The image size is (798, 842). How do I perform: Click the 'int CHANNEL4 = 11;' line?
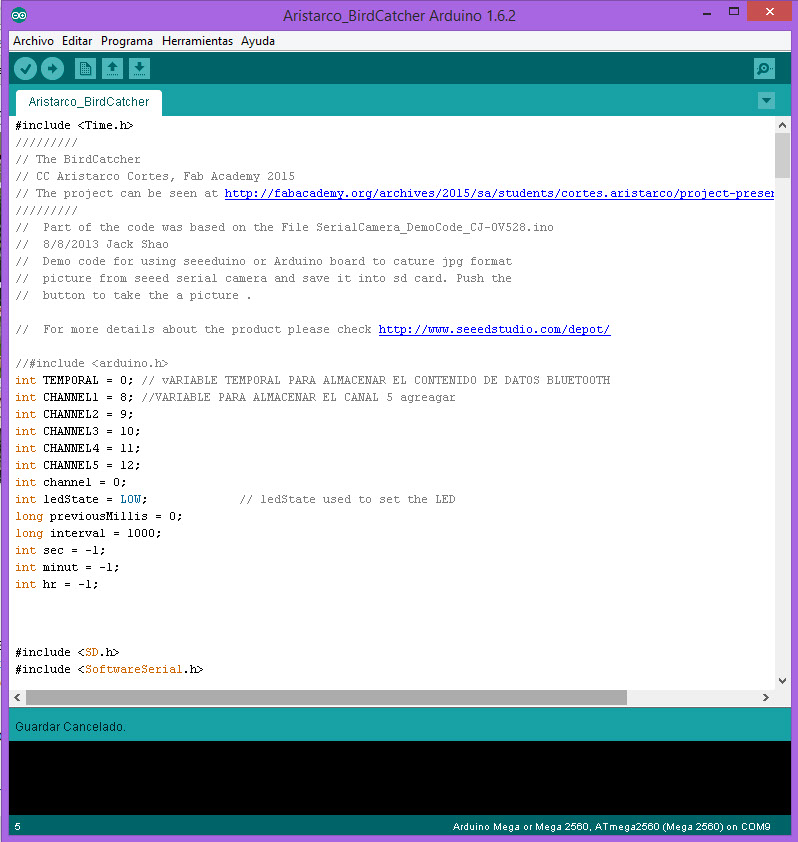78,448
